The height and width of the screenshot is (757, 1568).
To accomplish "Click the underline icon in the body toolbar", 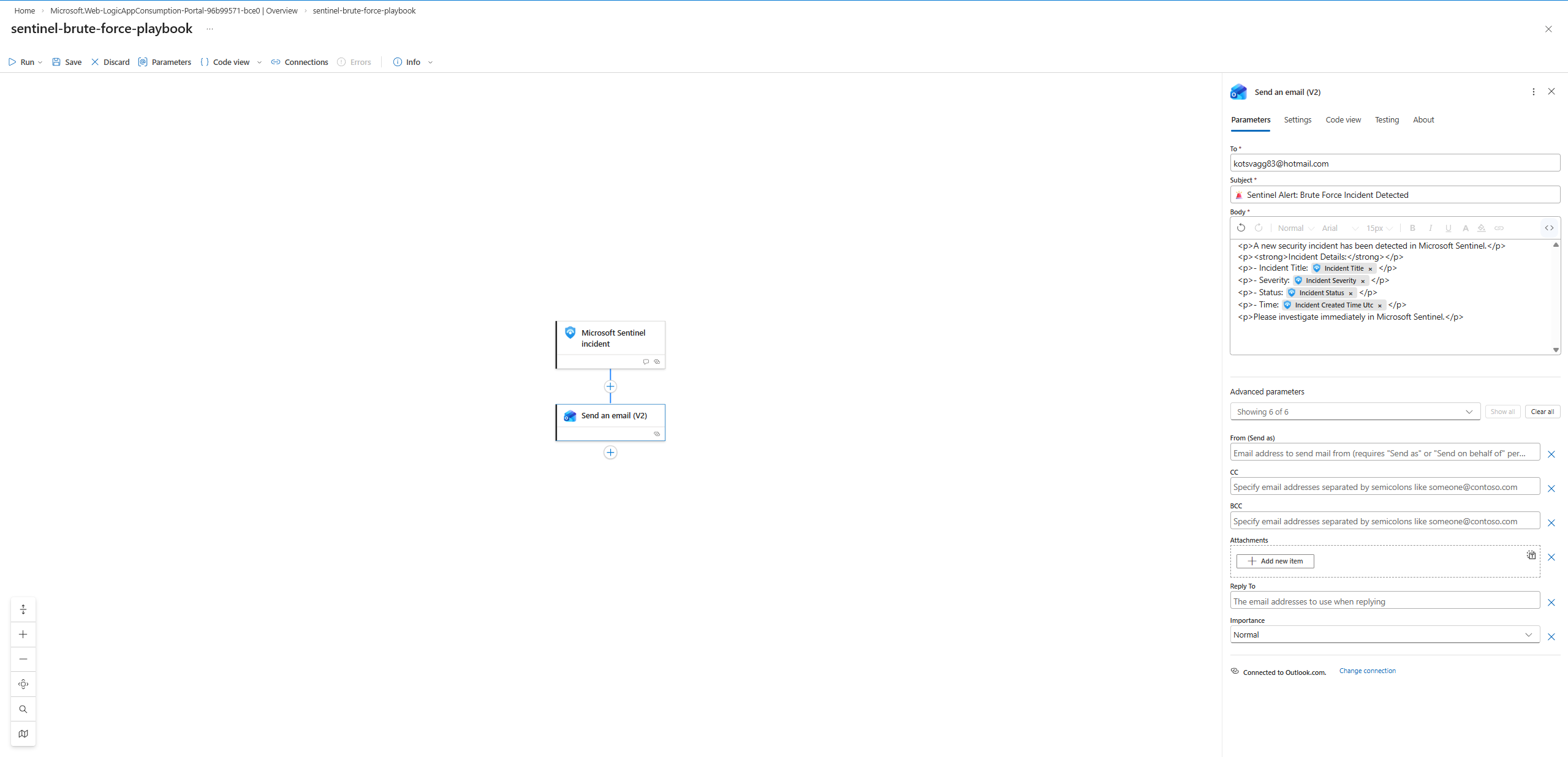I will coord(1448,228).
